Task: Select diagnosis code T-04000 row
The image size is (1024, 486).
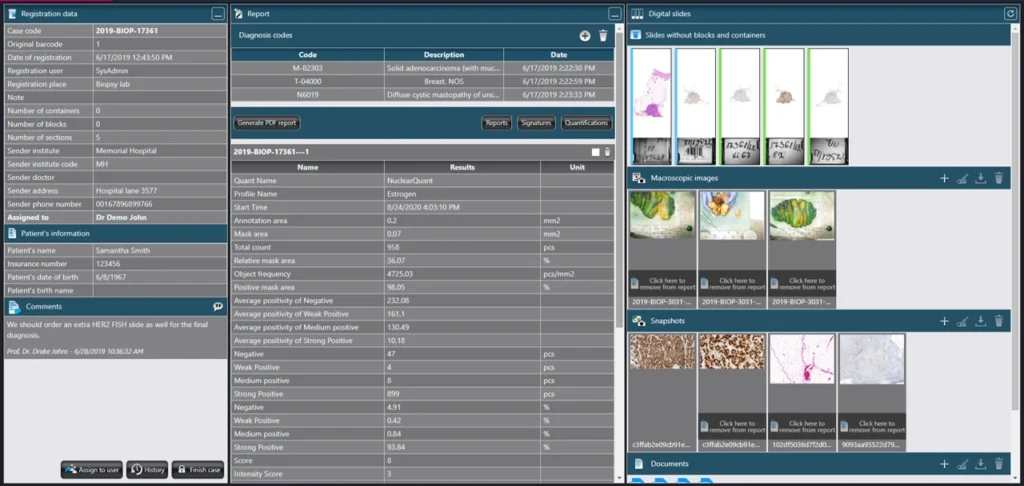Action: click(423, 82)
